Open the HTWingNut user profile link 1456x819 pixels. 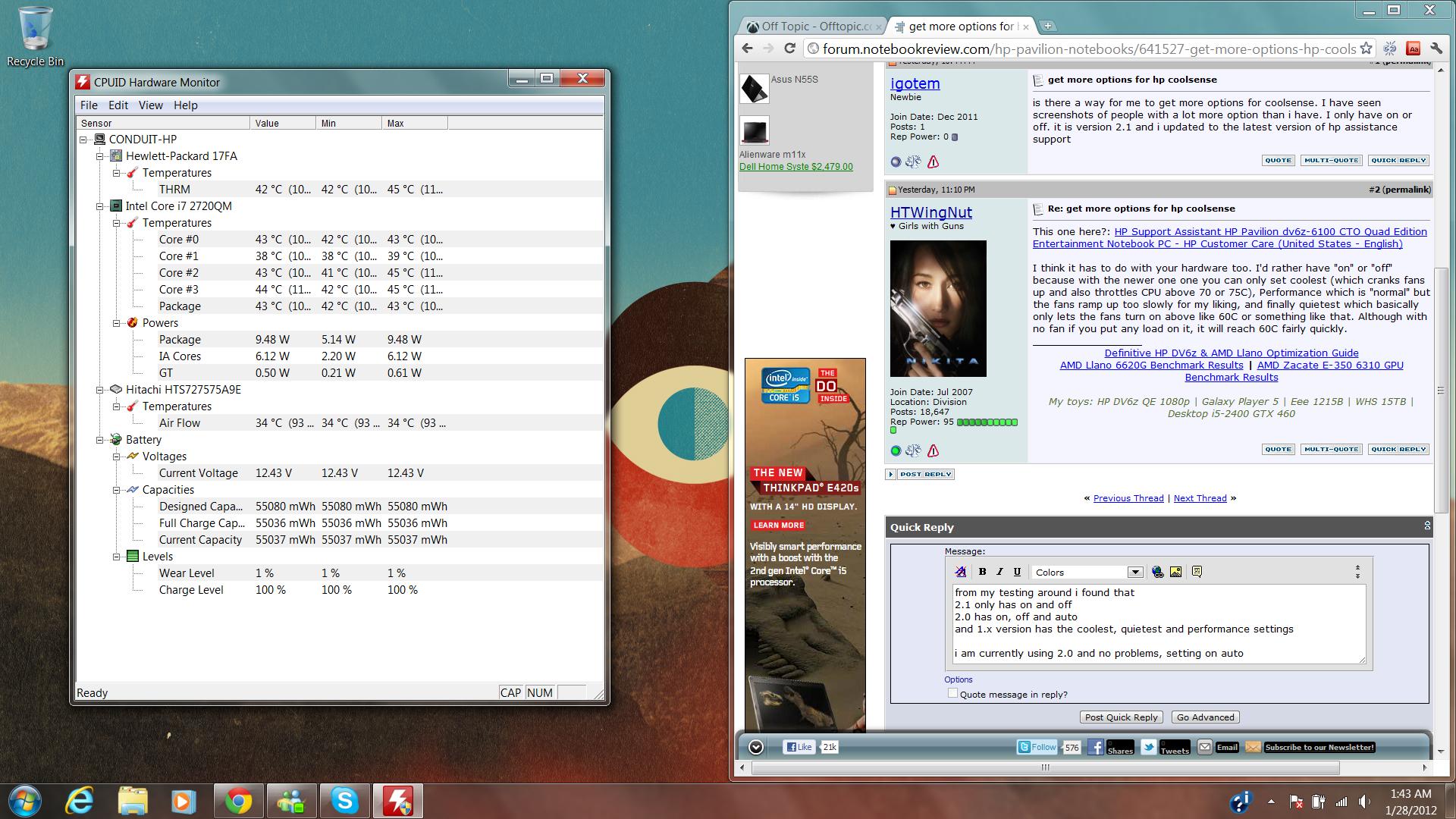[x=930, y=212]
